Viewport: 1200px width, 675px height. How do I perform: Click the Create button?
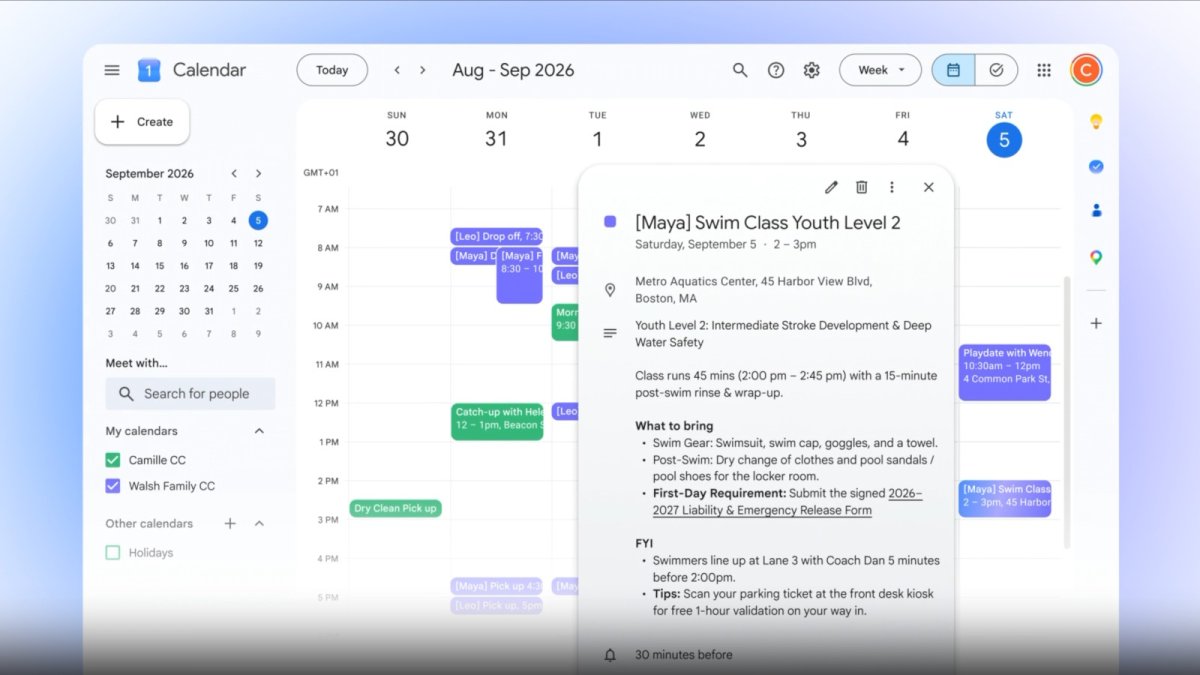(x=142, y=122)
